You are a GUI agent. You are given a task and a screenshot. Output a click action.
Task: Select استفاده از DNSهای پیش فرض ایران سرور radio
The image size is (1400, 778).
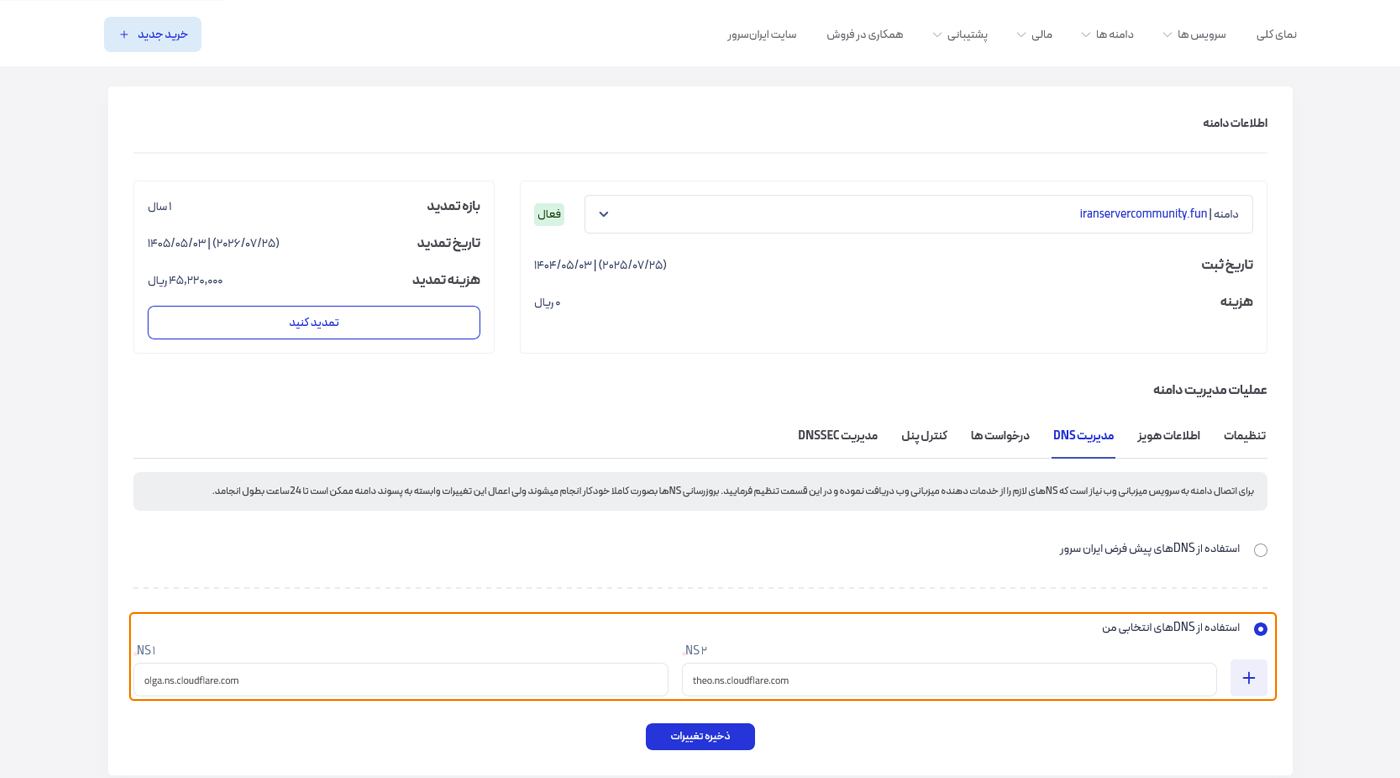[x=1260, y=550]
